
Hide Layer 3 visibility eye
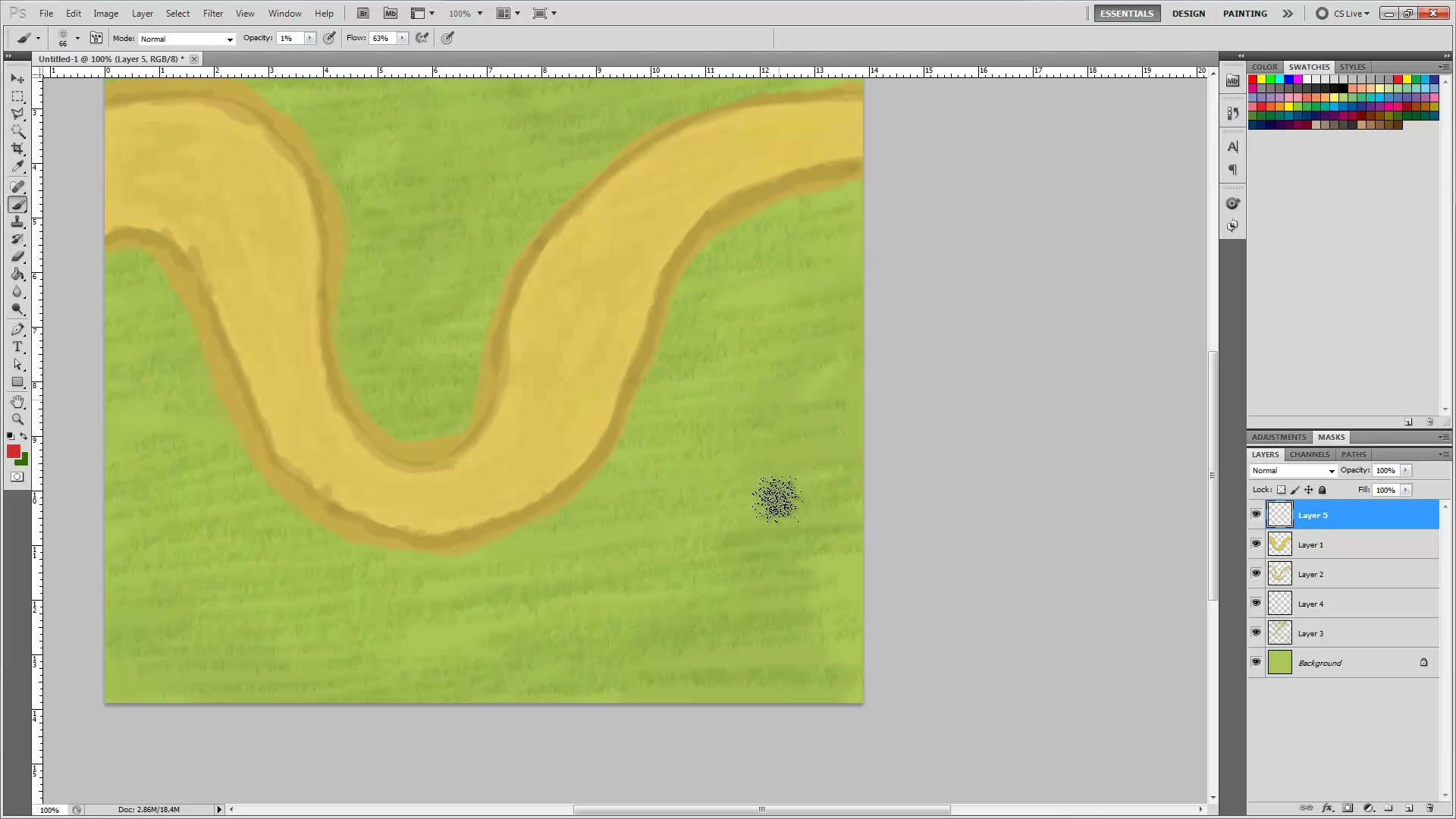pyautogui.click(x=1256, y=633)
